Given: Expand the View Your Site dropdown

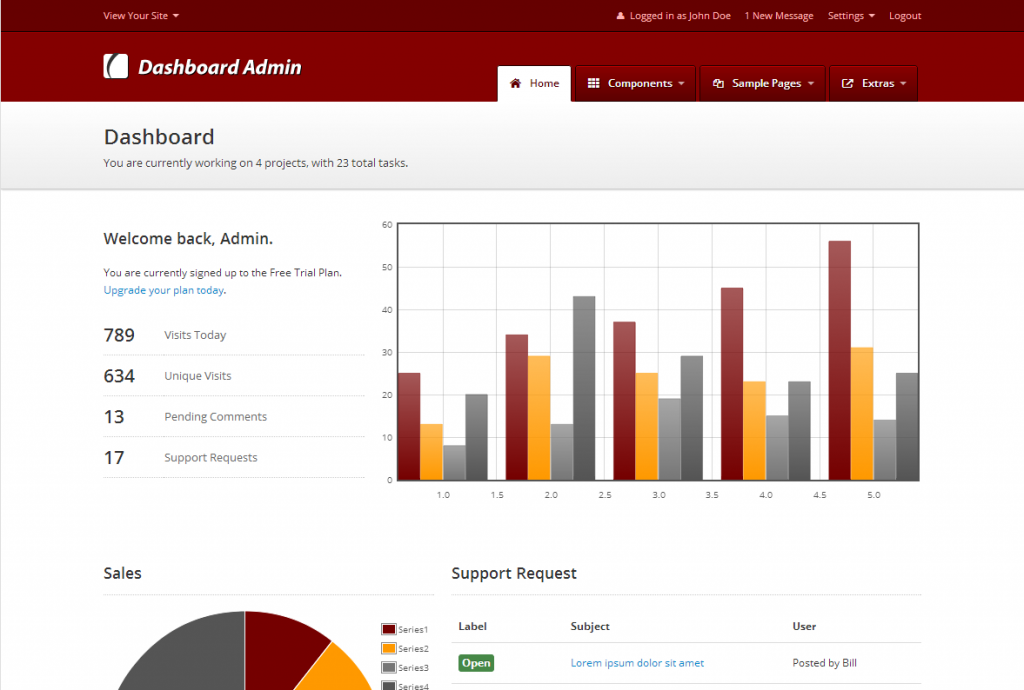Looking at the screenshot, I should (x=141, y=16).
